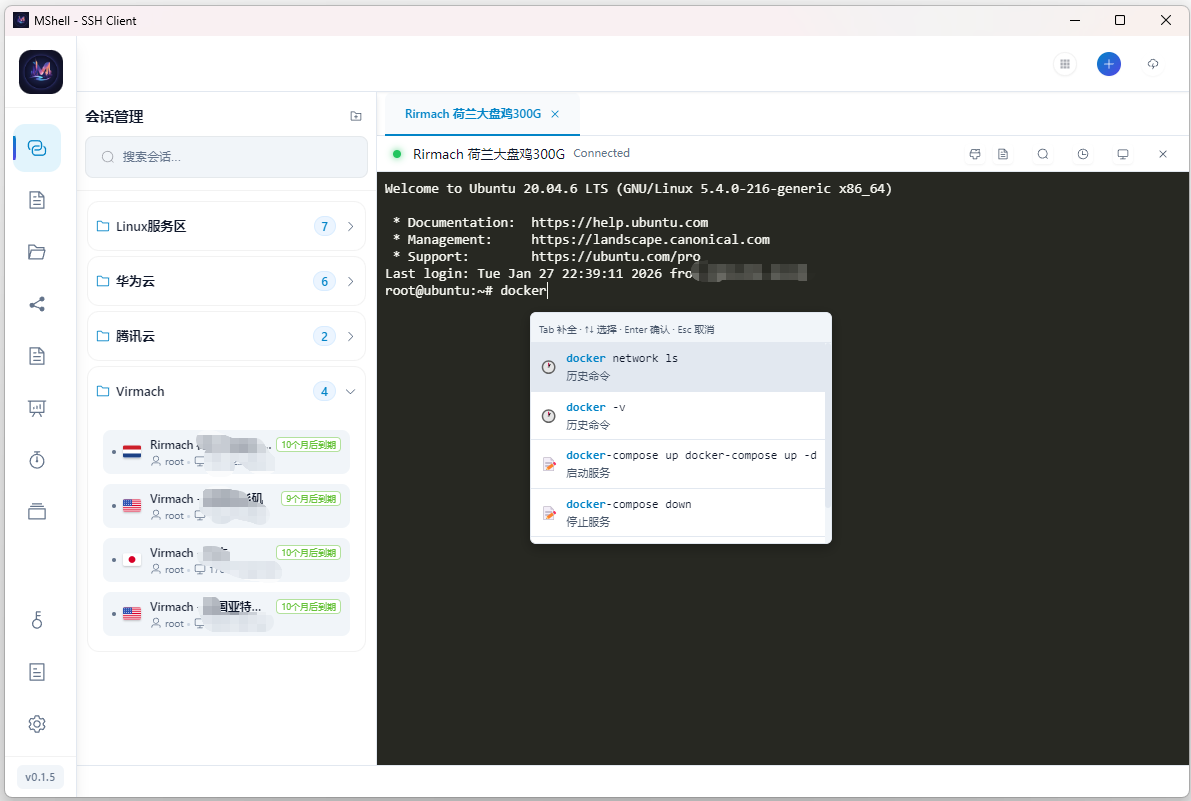The image size is (1191, 801).
Task: Click the blue plus new session button
Action: click(1108, 64)
